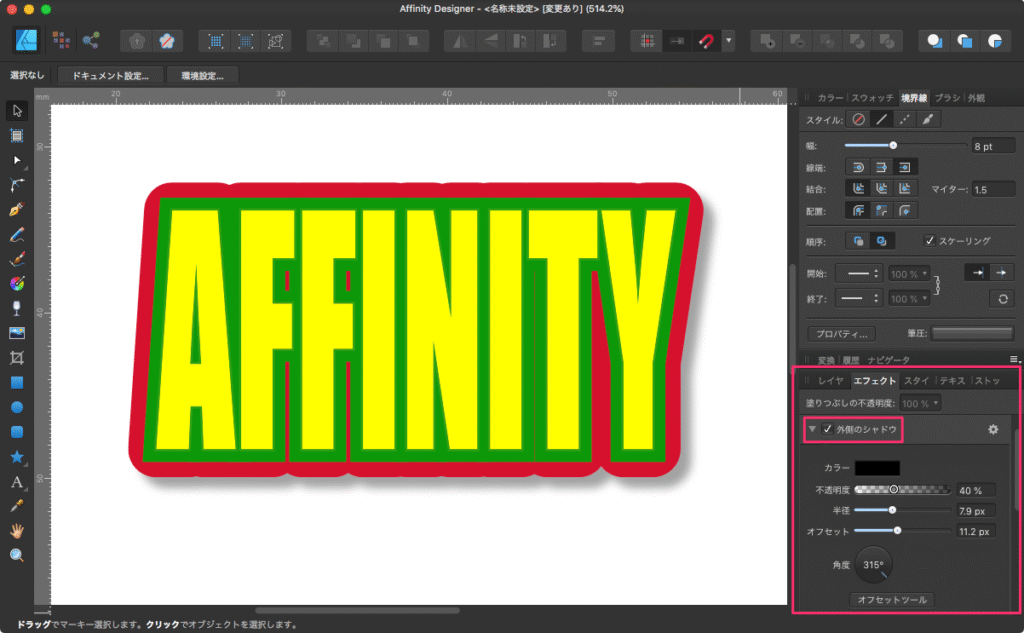
Task: Click the magnet snapping icon
Action: click(706, 41)
